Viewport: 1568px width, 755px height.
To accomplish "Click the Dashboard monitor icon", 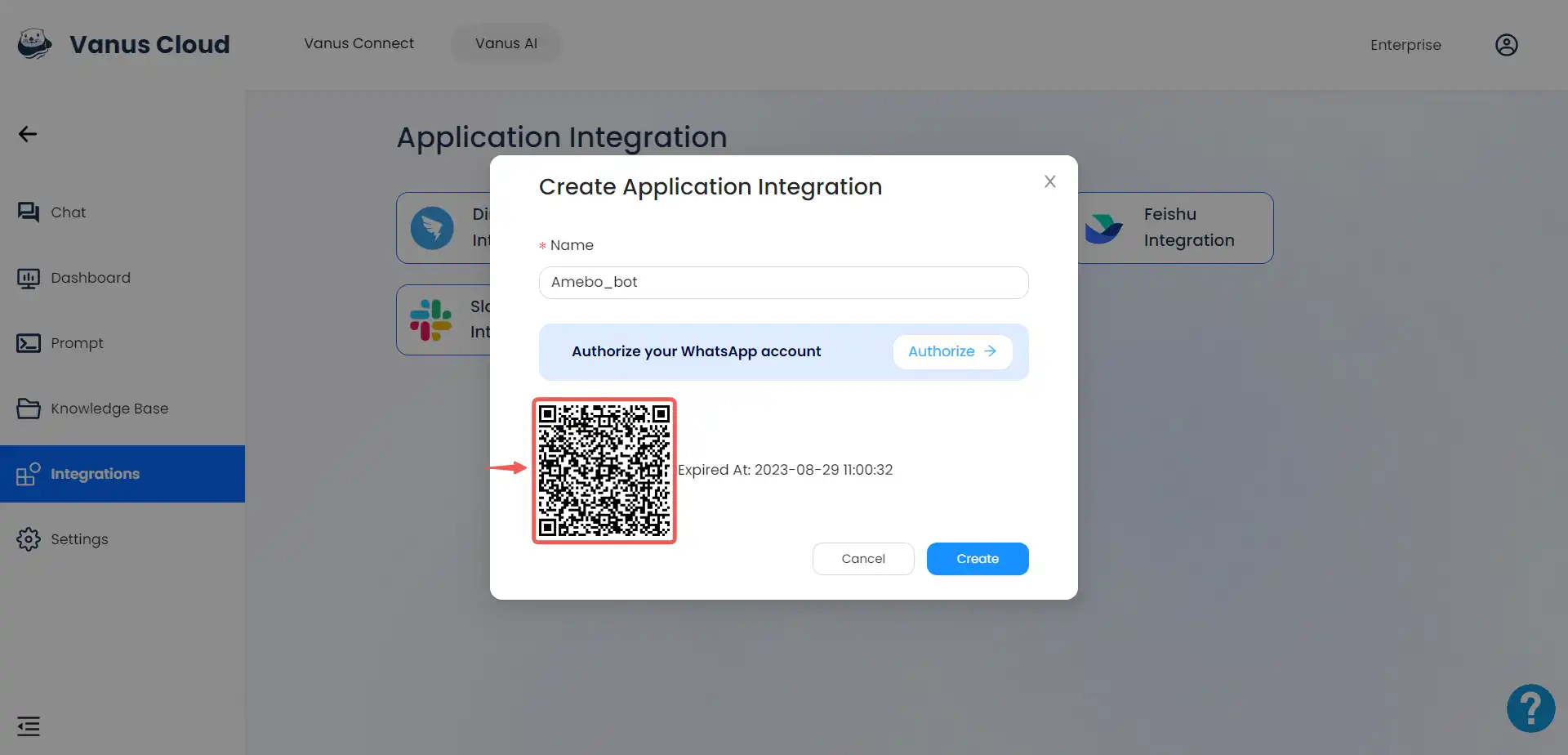I will coord(29,278).
